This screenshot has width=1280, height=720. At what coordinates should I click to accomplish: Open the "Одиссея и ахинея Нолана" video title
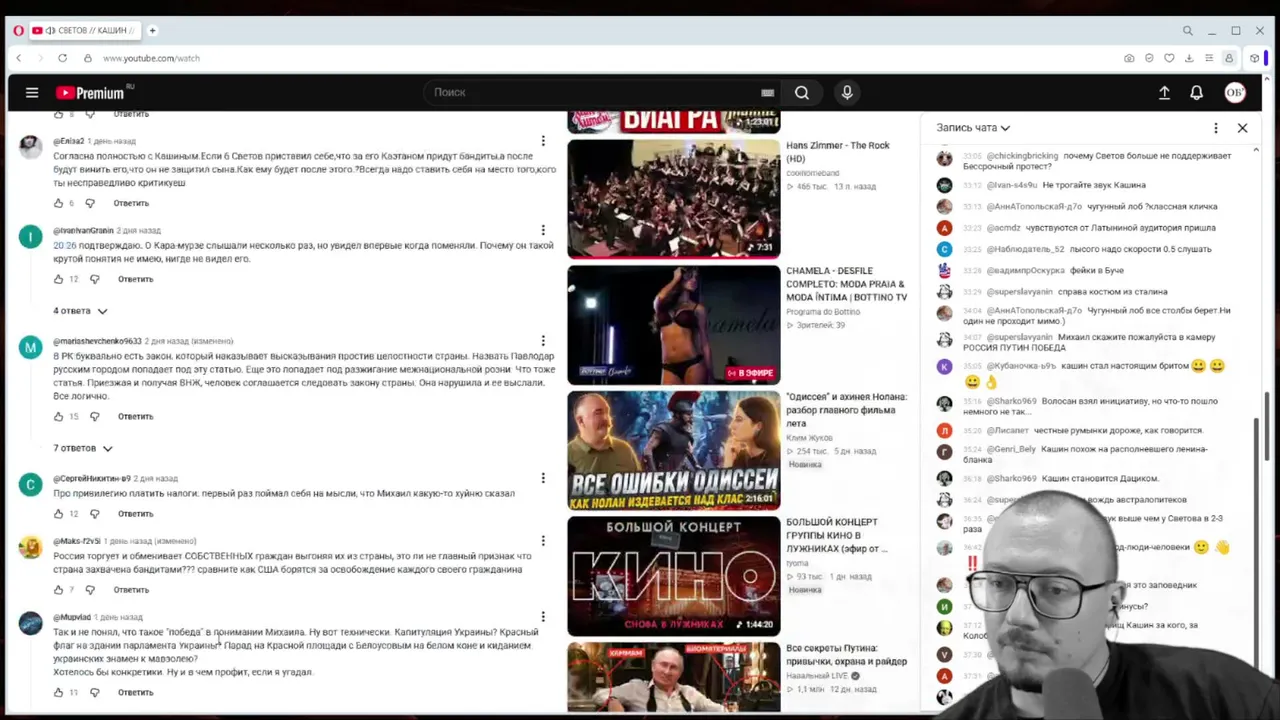pyautogui.click(x=846, y=409)
